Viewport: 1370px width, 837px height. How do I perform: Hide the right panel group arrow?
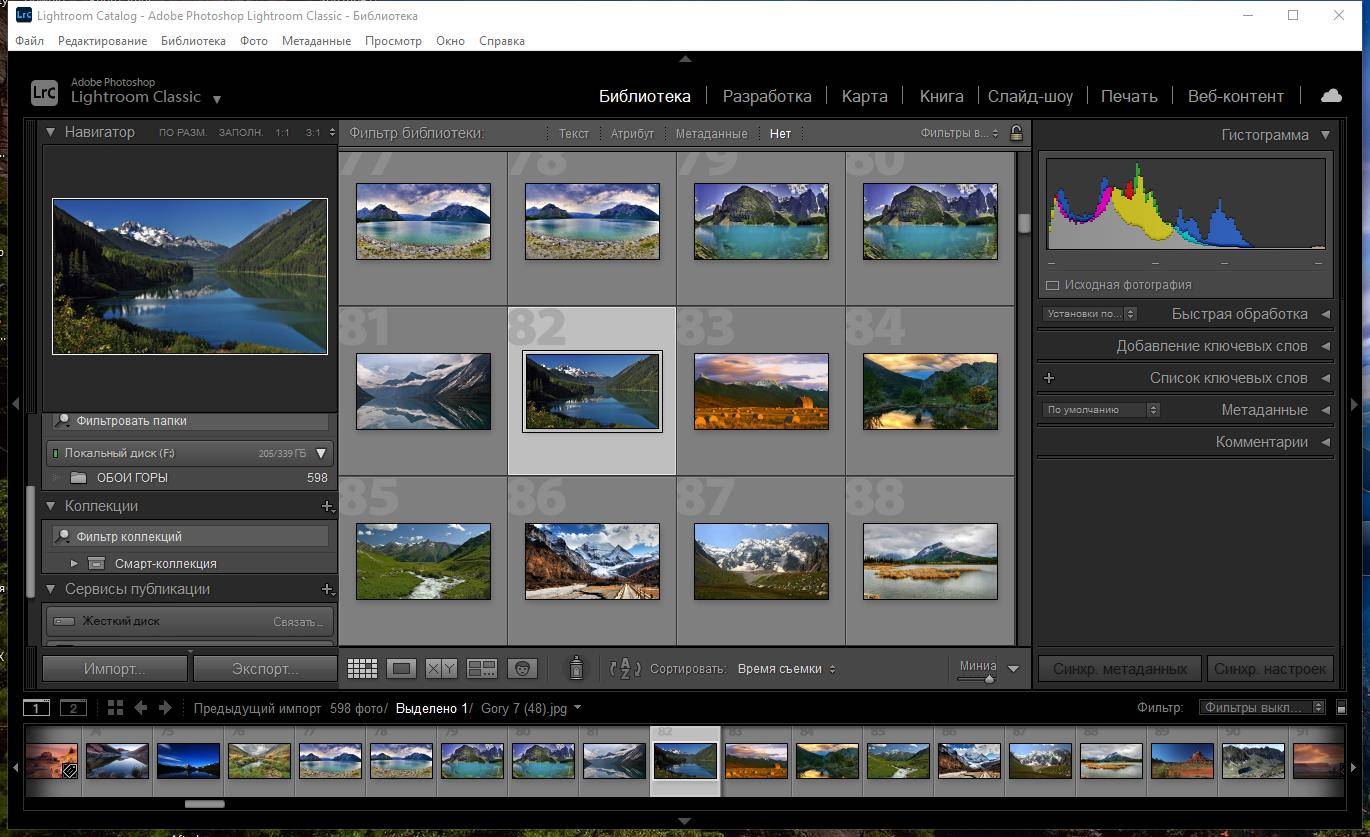coord(1355,404)
